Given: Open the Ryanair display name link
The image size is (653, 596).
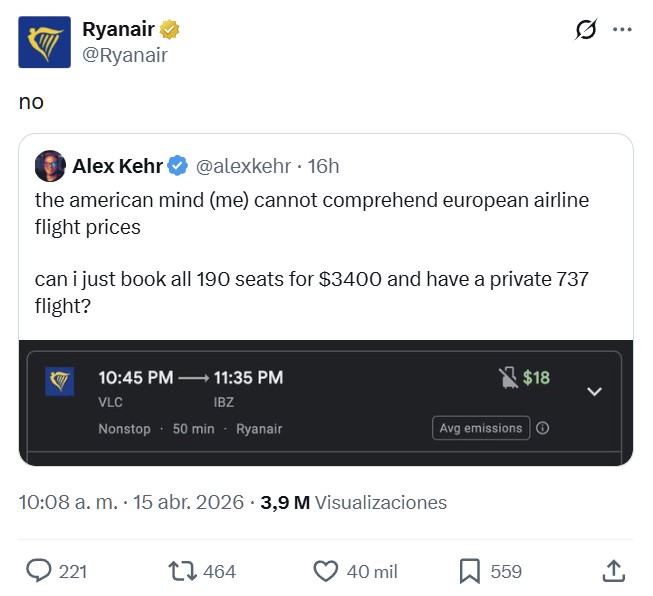Looking at the screenshot, I should pyautogui.click(x=118, y=30).
